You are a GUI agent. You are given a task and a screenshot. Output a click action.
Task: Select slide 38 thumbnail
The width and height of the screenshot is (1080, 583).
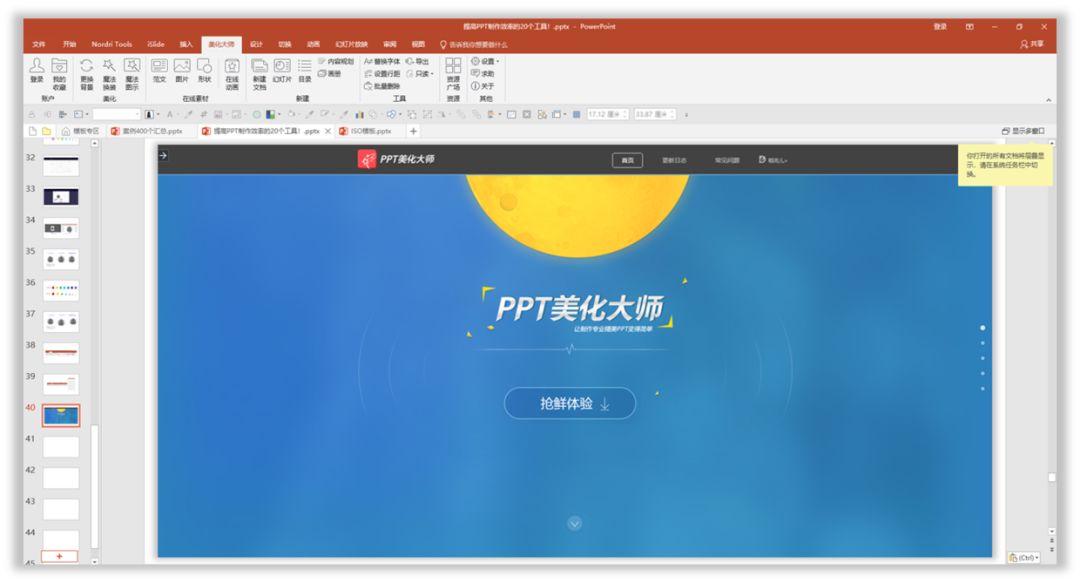tap(61, 353)
